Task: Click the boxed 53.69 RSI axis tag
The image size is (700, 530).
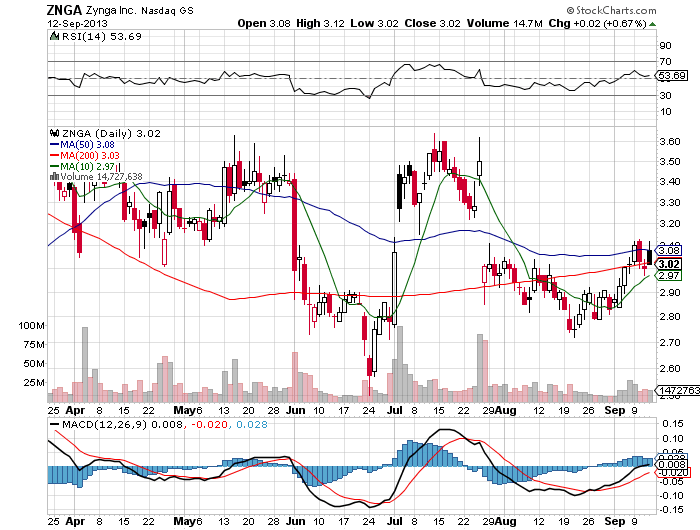Action: coord(672,75)
